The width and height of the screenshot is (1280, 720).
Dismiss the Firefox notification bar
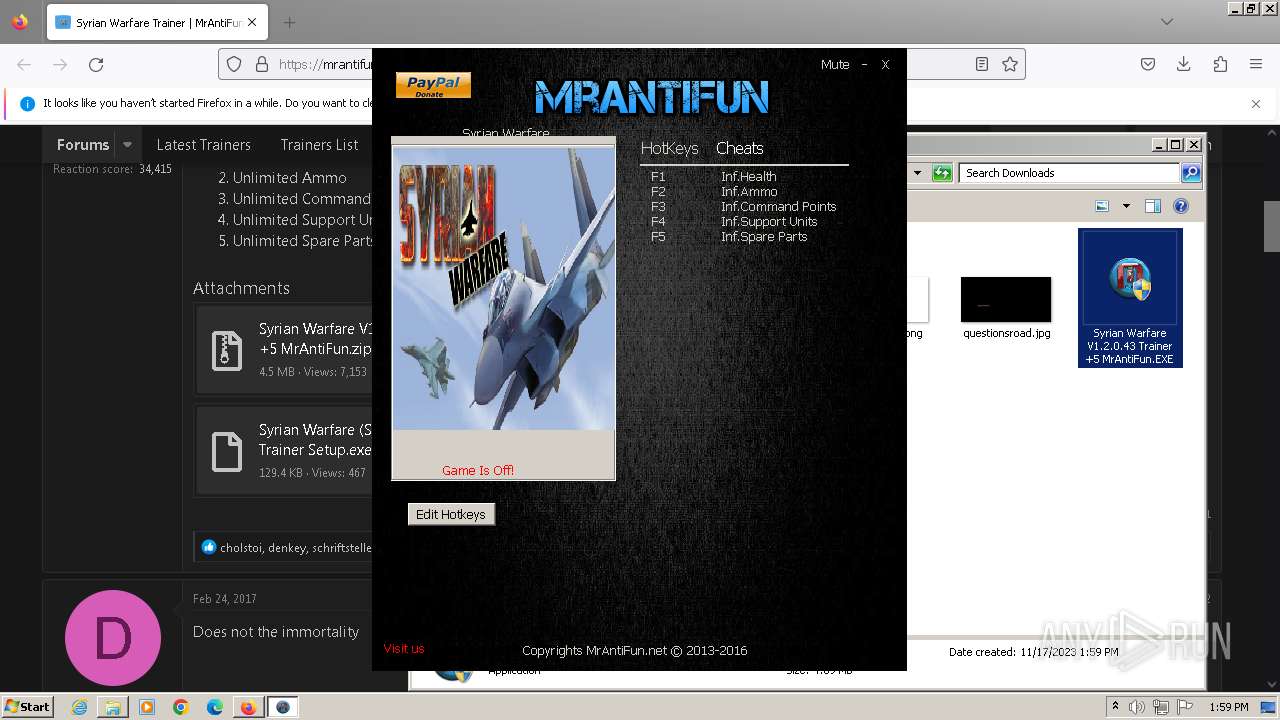point(1256,103)
